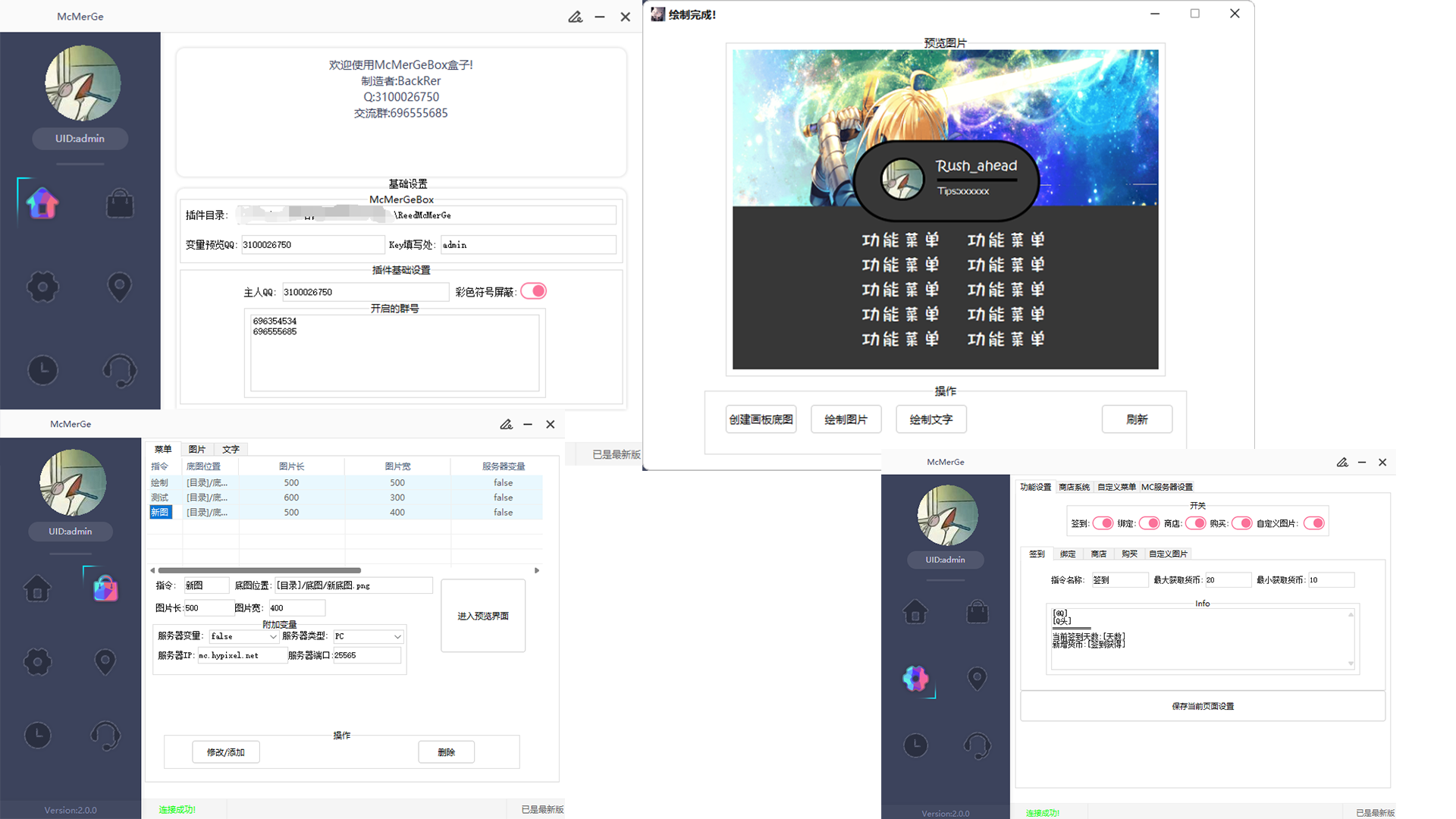This screenshot has width=1456, height=819.
Task: Switch to the 购买 sub-tab
Action: 1130,554
